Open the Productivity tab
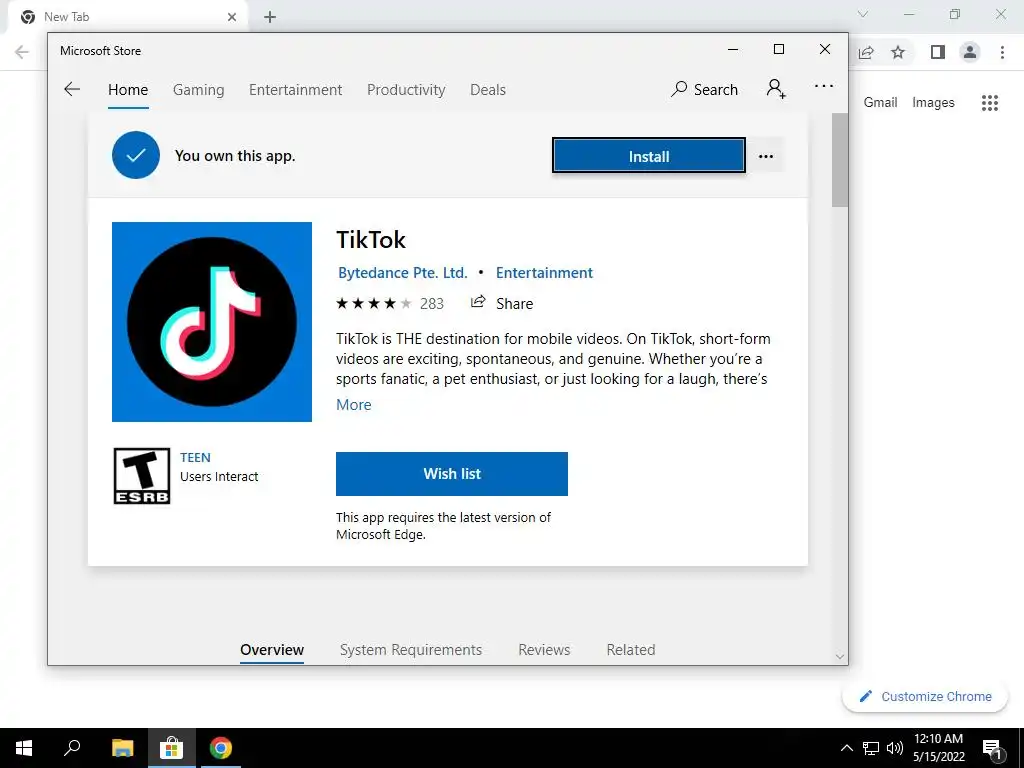 pos(406,90)
